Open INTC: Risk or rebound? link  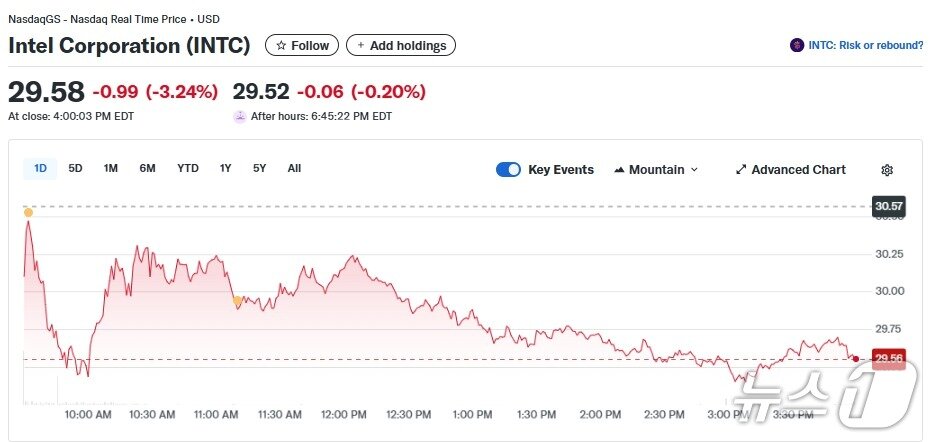click(x=865, y=45)
